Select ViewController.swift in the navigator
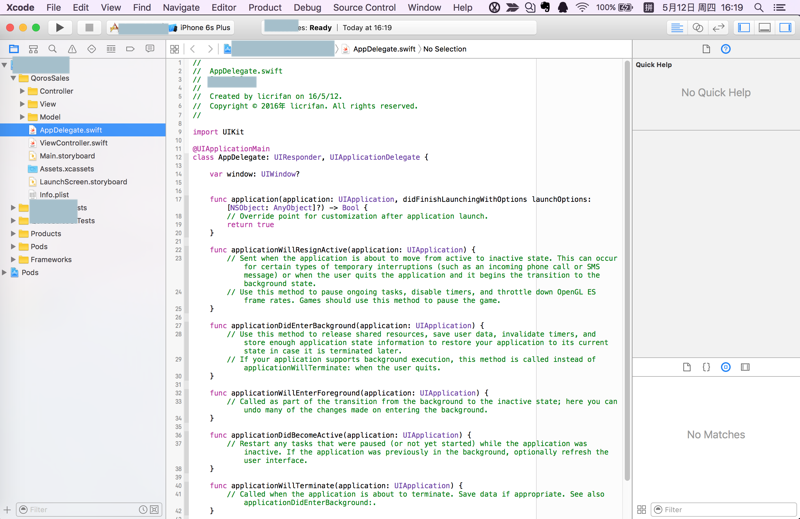800x519 pixels. pos(73,143)
